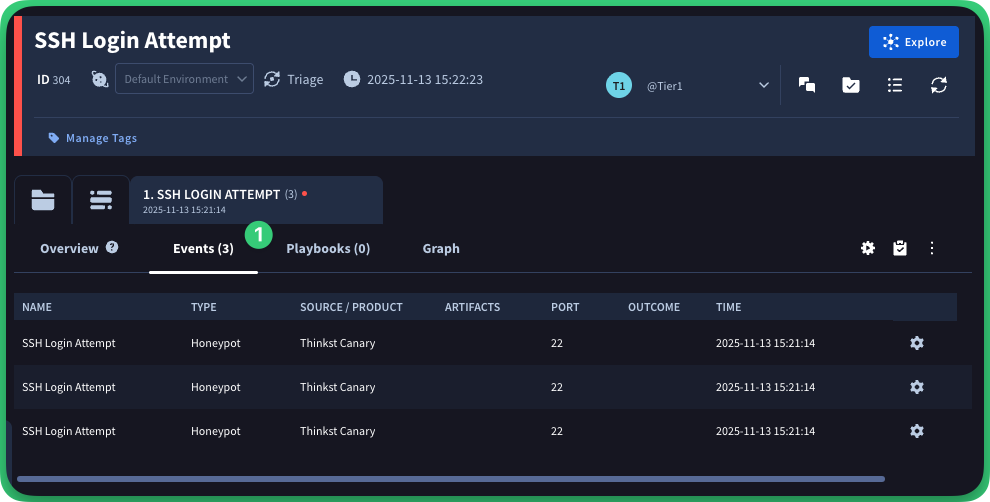
Task: Open events settings gear above table
Action: point(868,248)
